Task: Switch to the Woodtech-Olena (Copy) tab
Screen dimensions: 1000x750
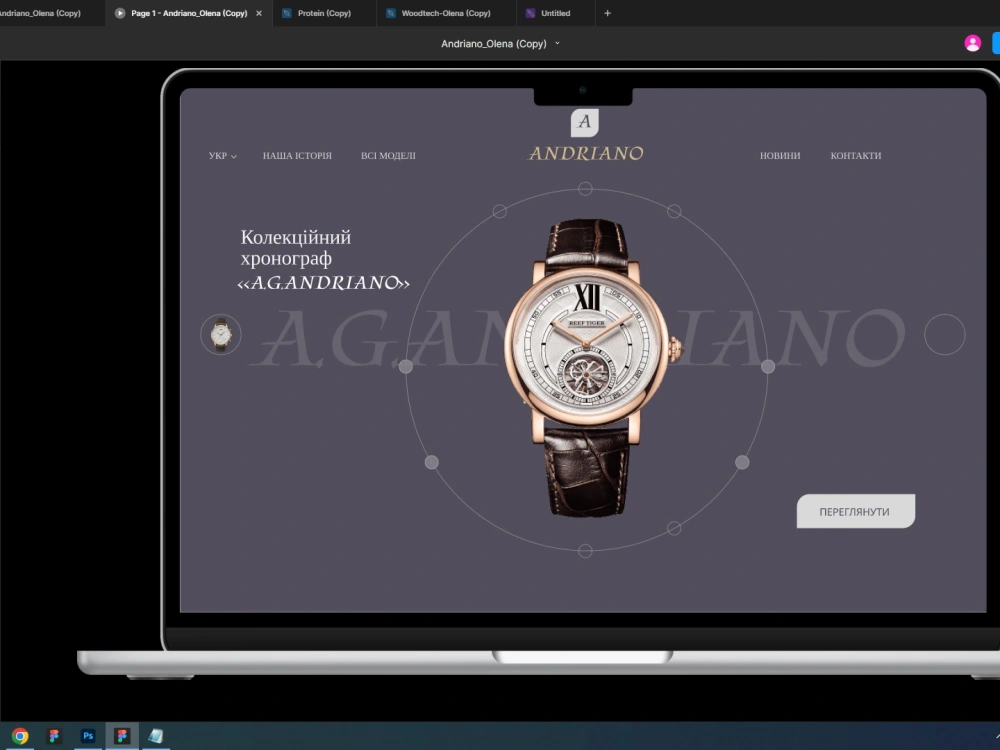Action: (446, 13)
